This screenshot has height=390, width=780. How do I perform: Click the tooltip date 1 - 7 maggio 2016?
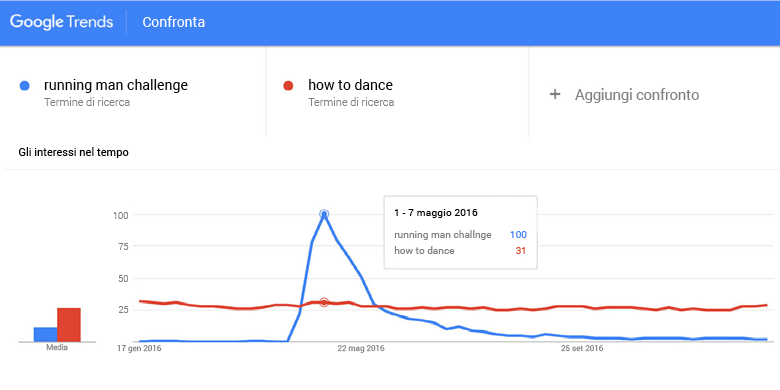coord(436,213)
